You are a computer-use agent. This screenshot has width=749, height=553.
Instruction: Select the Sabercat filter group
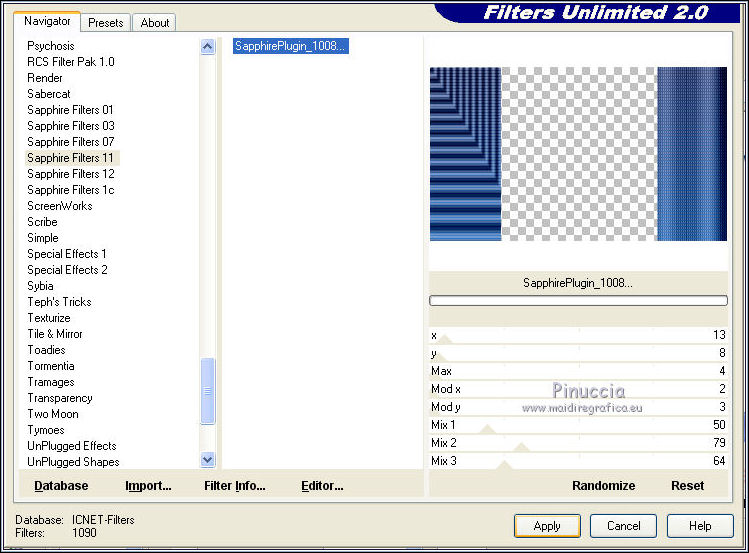tap(48, 94)
